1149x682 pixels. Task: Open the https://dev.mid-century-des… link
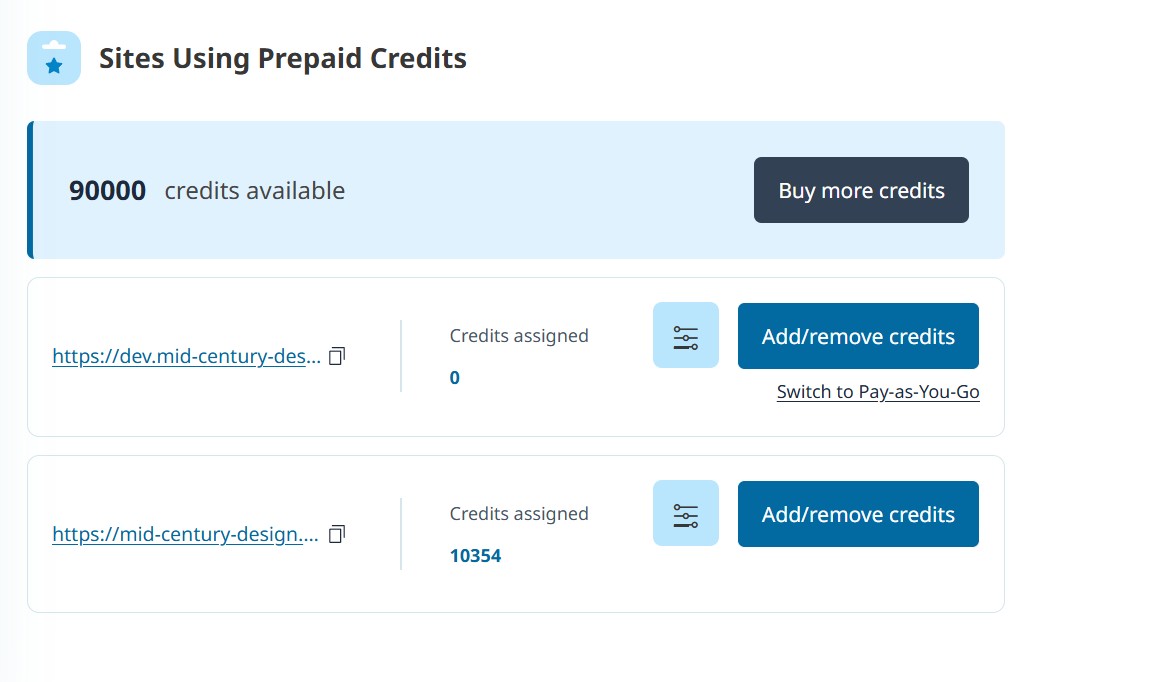187,356
